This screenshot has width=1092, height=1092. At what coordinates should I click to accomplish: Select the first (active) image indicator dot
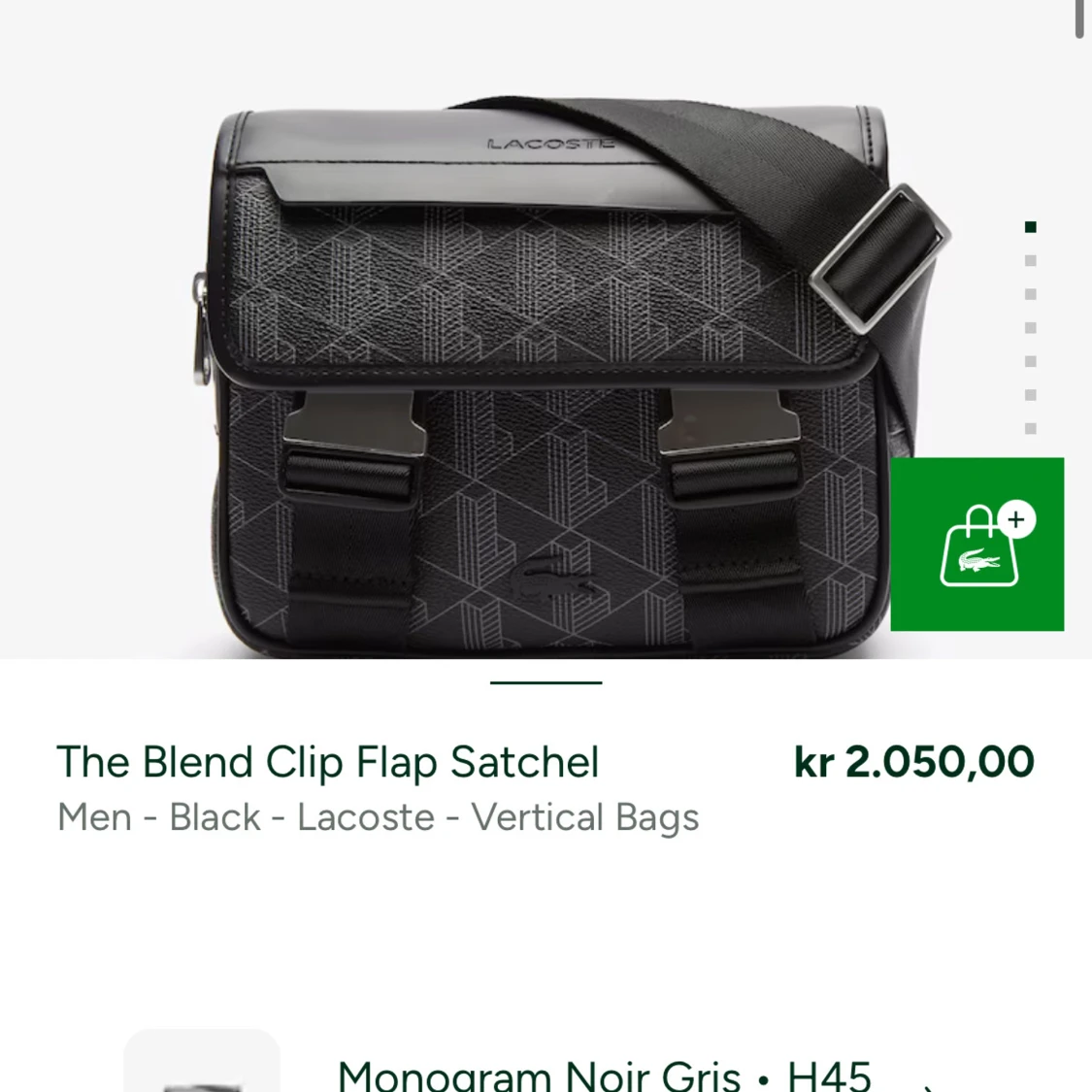tap(1031, 227)
